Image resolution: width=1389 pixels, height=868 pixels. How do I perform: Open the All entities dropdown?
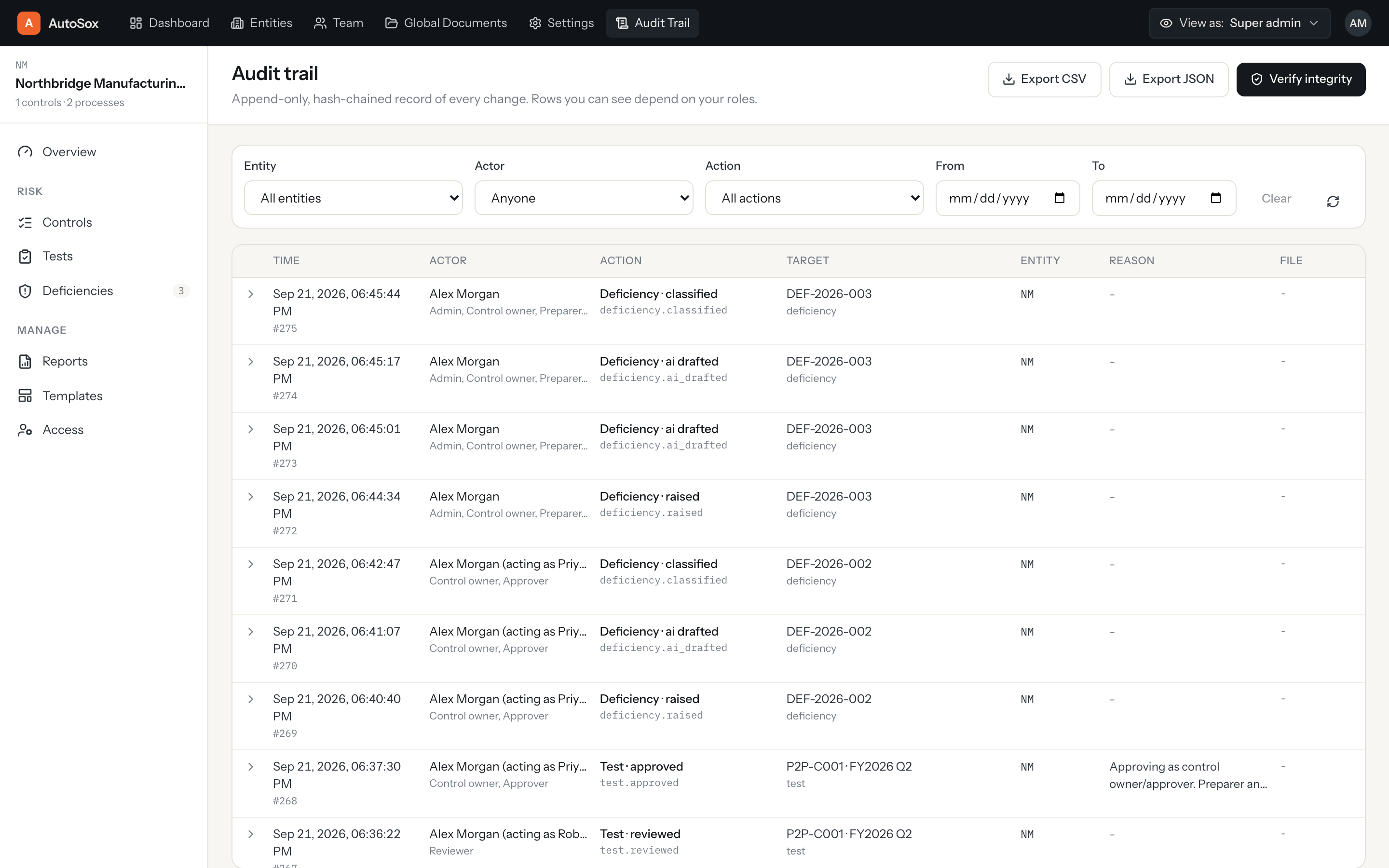[x=353, y=198]
